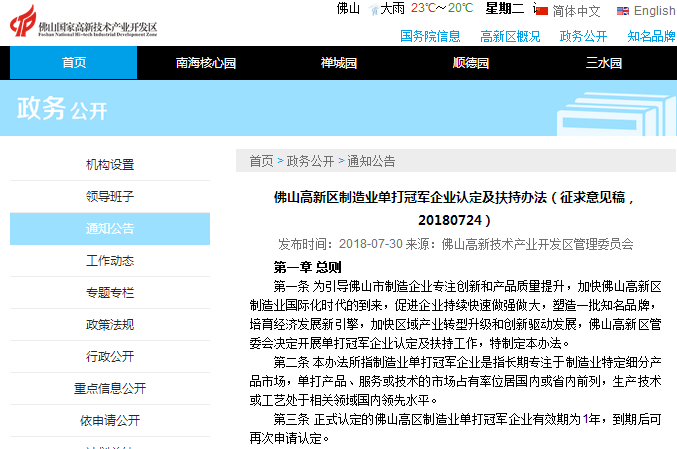Screen dimensions: 677x449
Task: Go to 首页 navigation tab
Action: pos(73,63)
